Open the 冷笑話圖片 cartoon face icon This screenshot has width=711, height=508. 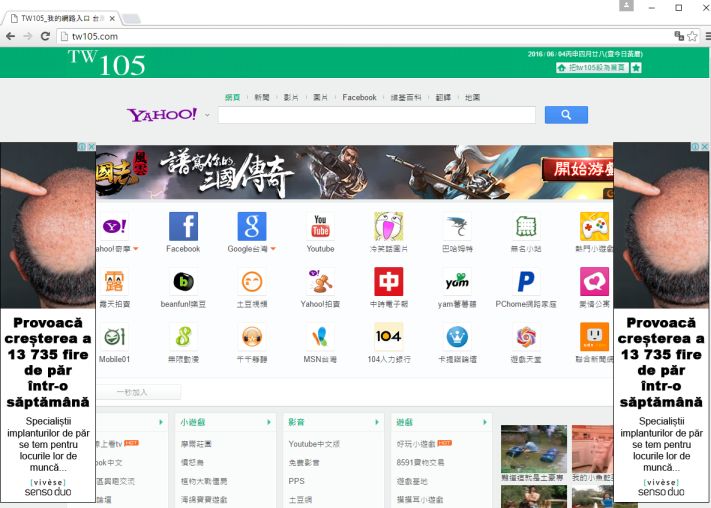tap(389, 226)
